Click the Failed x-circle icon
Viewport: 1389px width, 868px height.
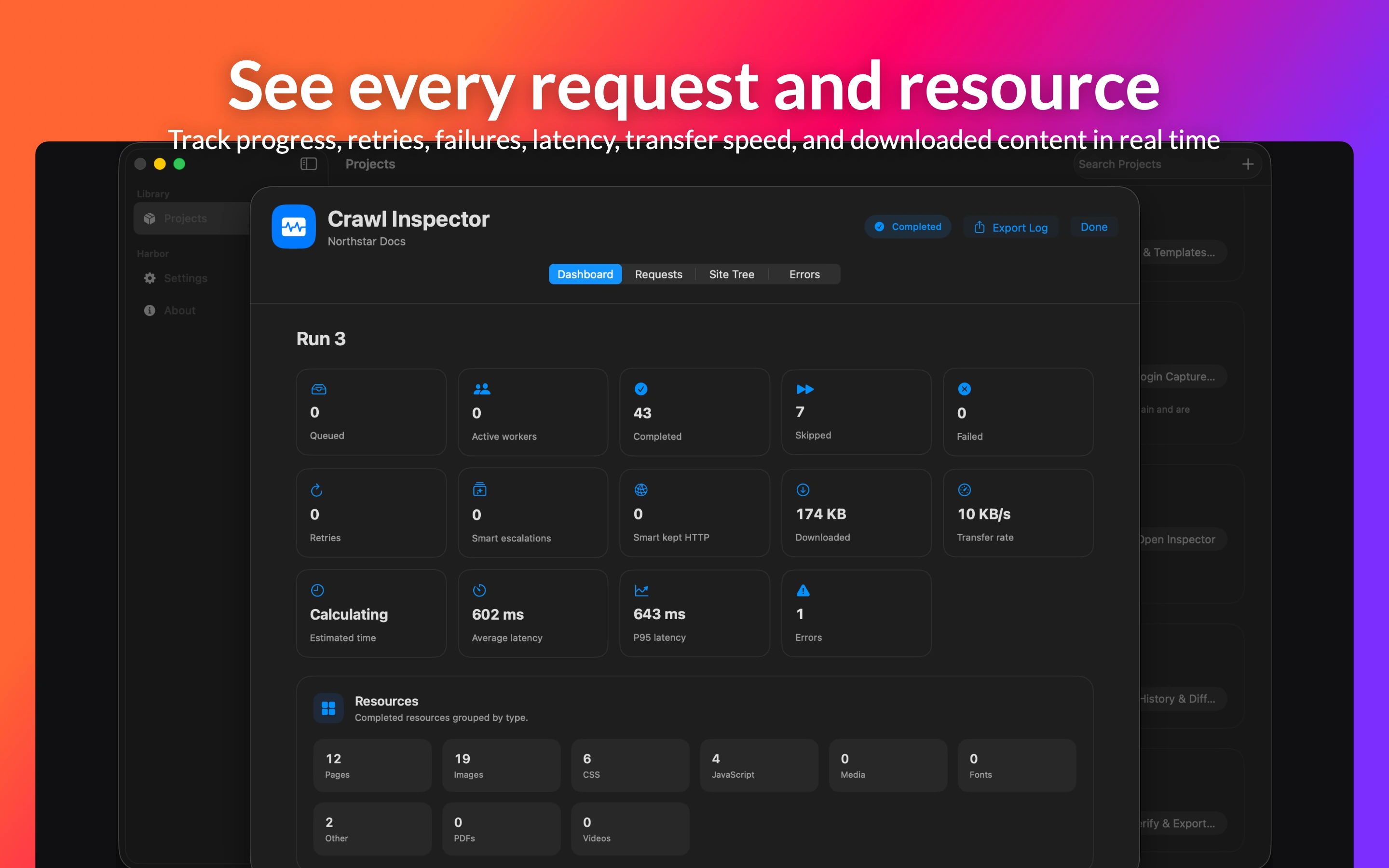pos(964,389)
